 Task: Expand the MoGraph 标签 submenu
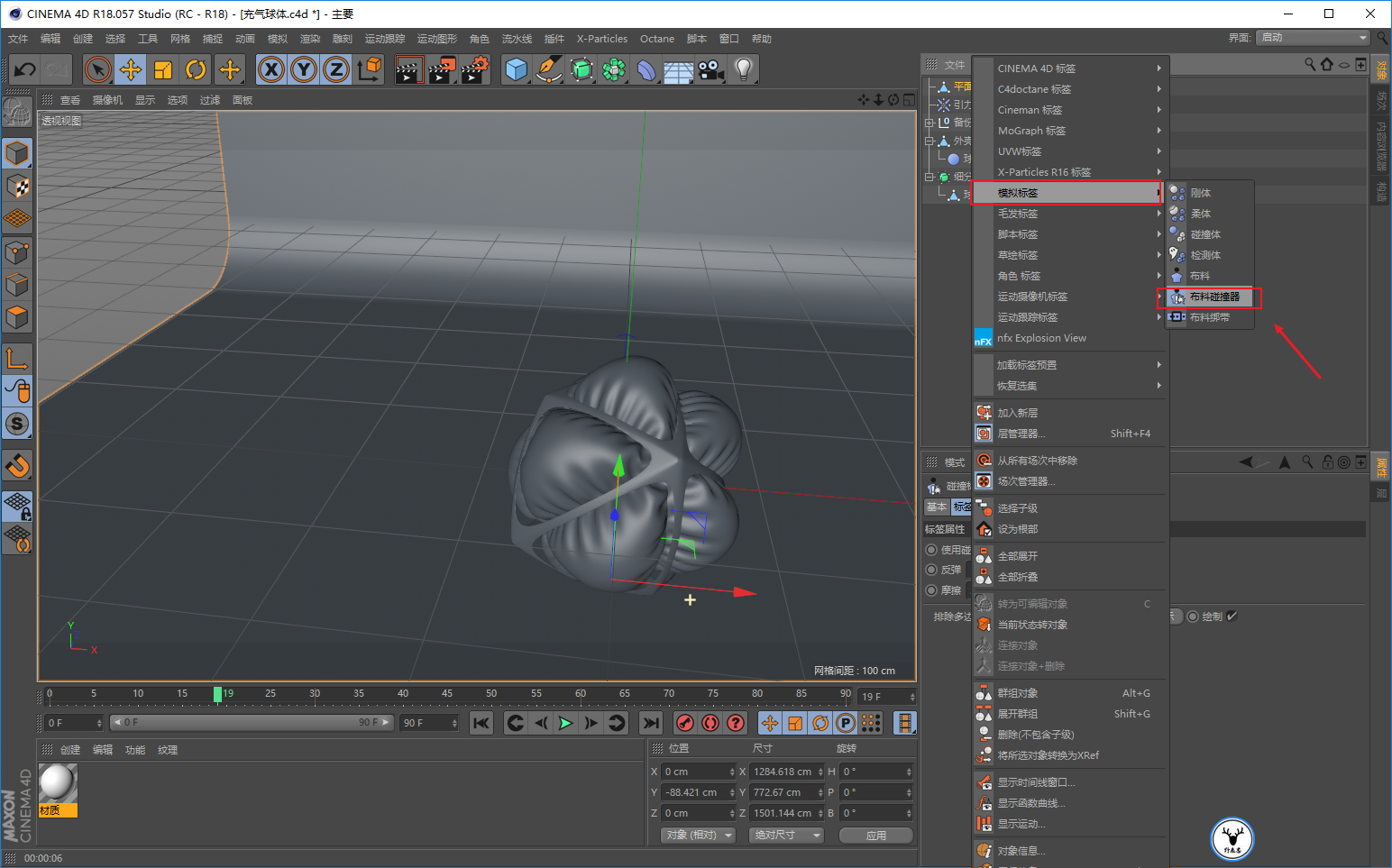coord(1071,131)
